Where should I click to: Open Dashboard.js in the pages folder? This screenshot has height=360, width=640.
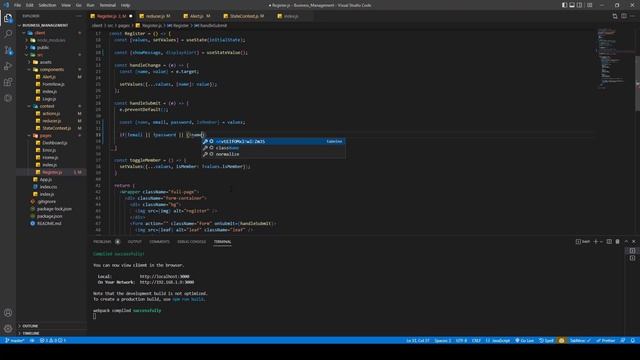pyautogui.click(x=55, y=143)
